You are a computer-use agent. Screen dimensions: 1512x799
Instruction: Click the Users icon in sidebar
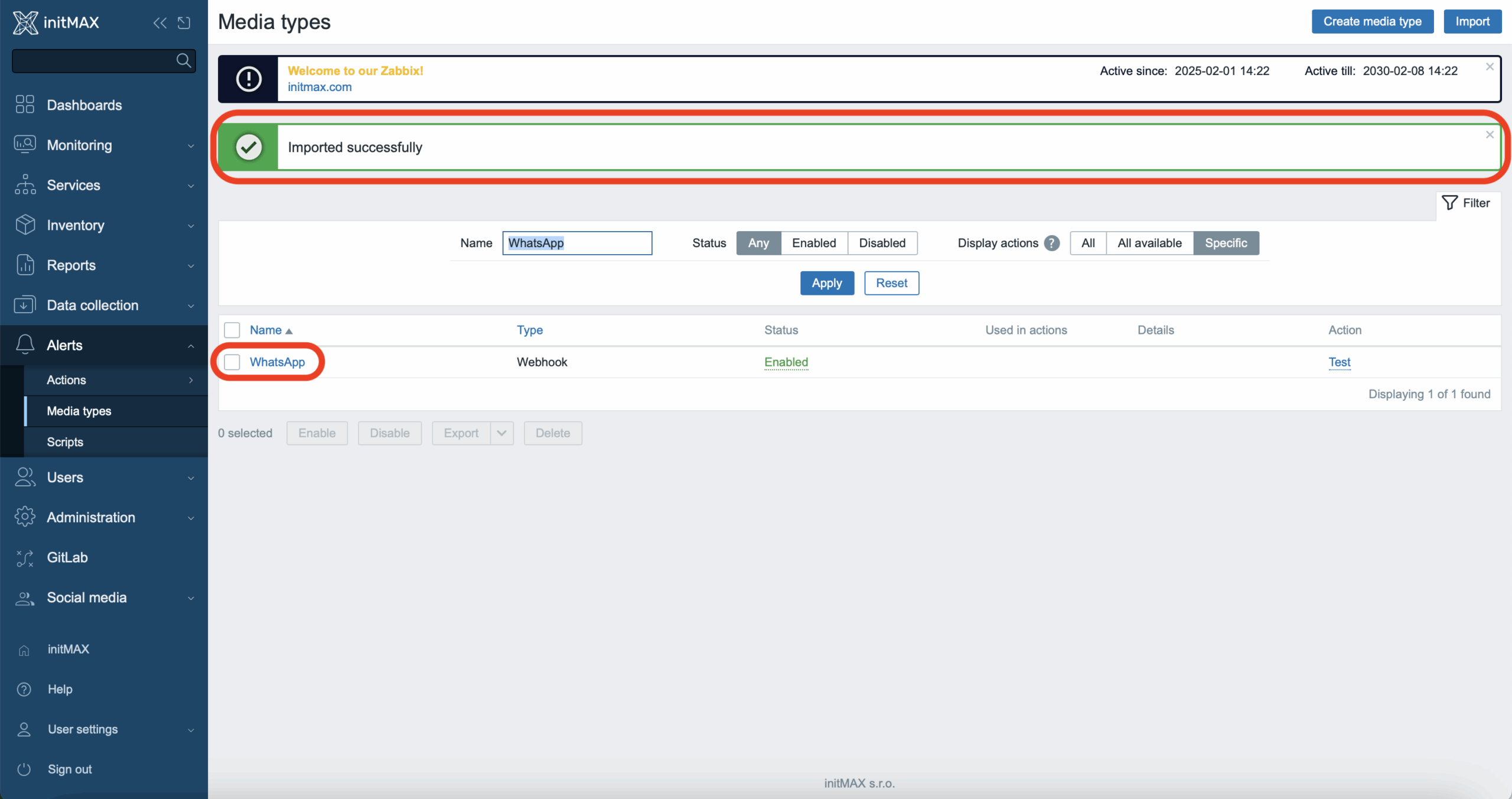25,477
